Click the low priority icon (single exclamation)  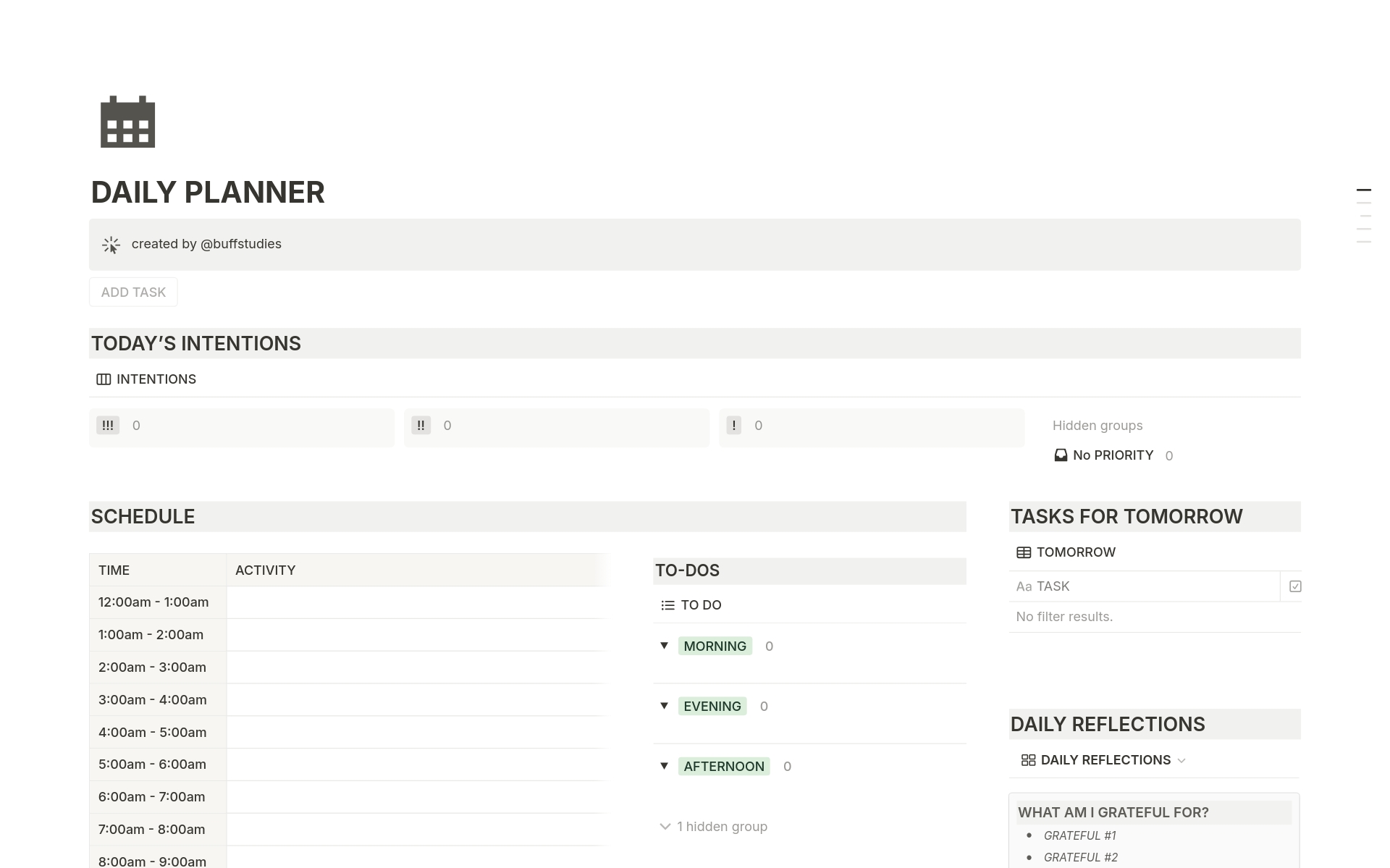pyautogui.click(x=734, y=424)
